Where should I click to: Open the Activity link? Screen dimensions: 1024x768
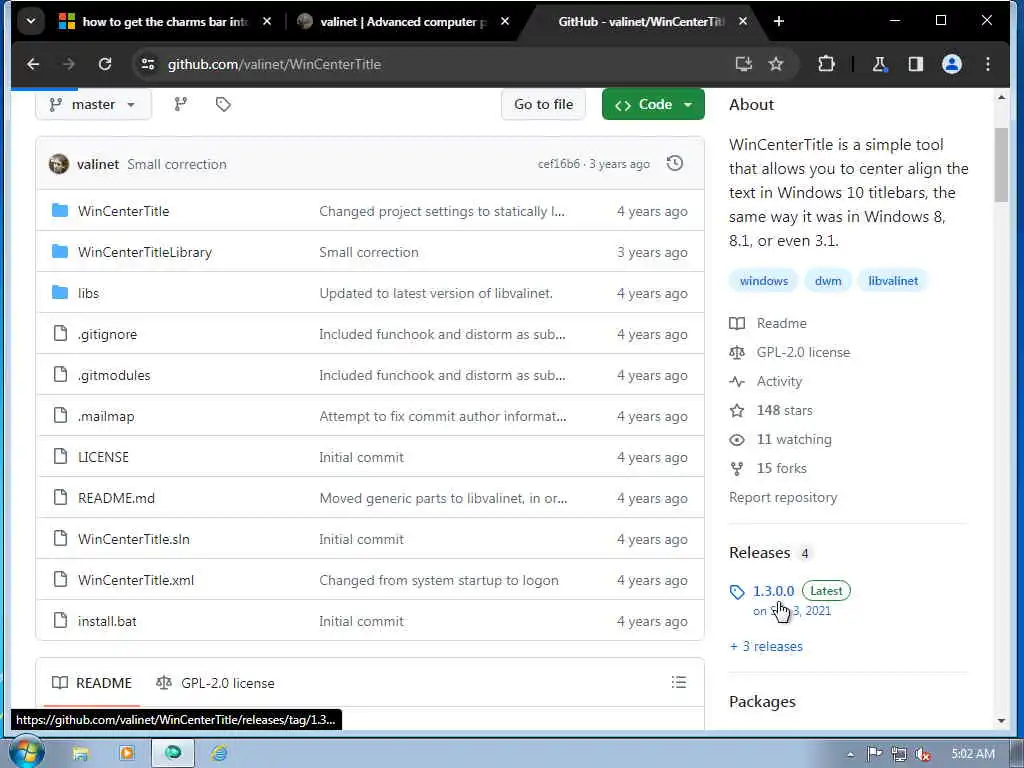click(x=765, y=381)
